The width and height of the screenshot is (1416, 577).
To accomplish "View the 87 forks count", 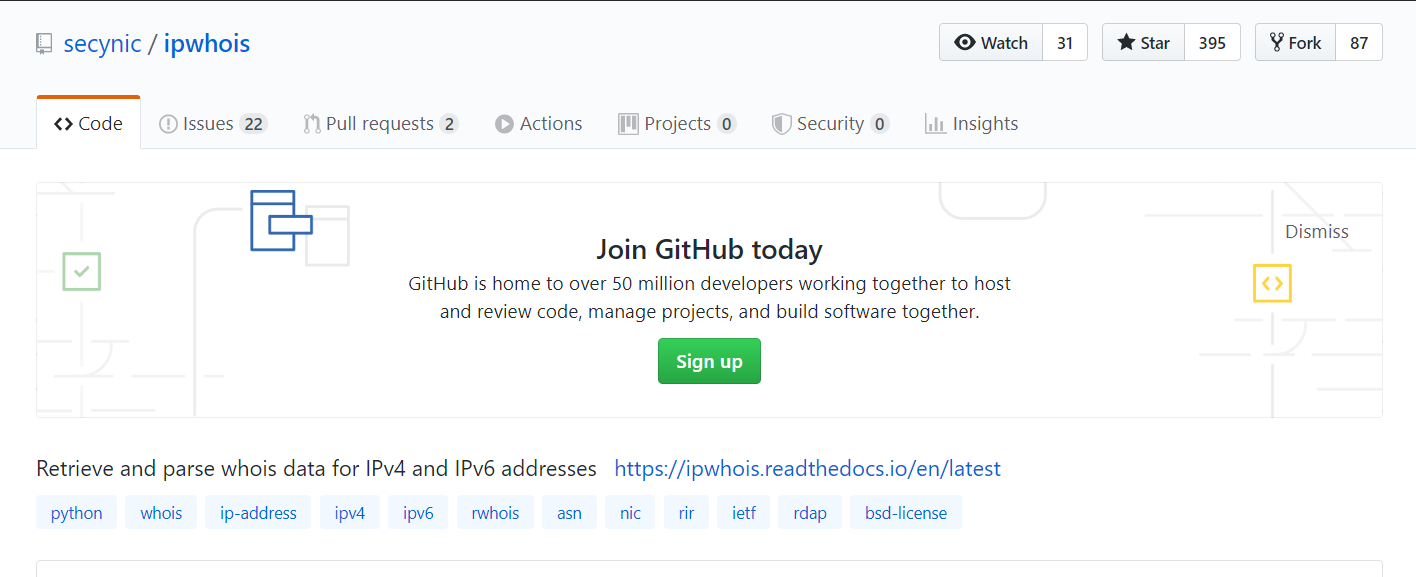I will click(x=1359, y=43).
